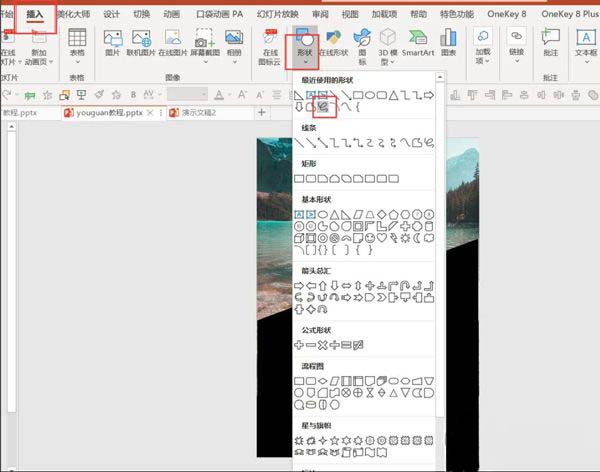Select the lightning bolt shape
600x472 pixels.
point(393,238)
